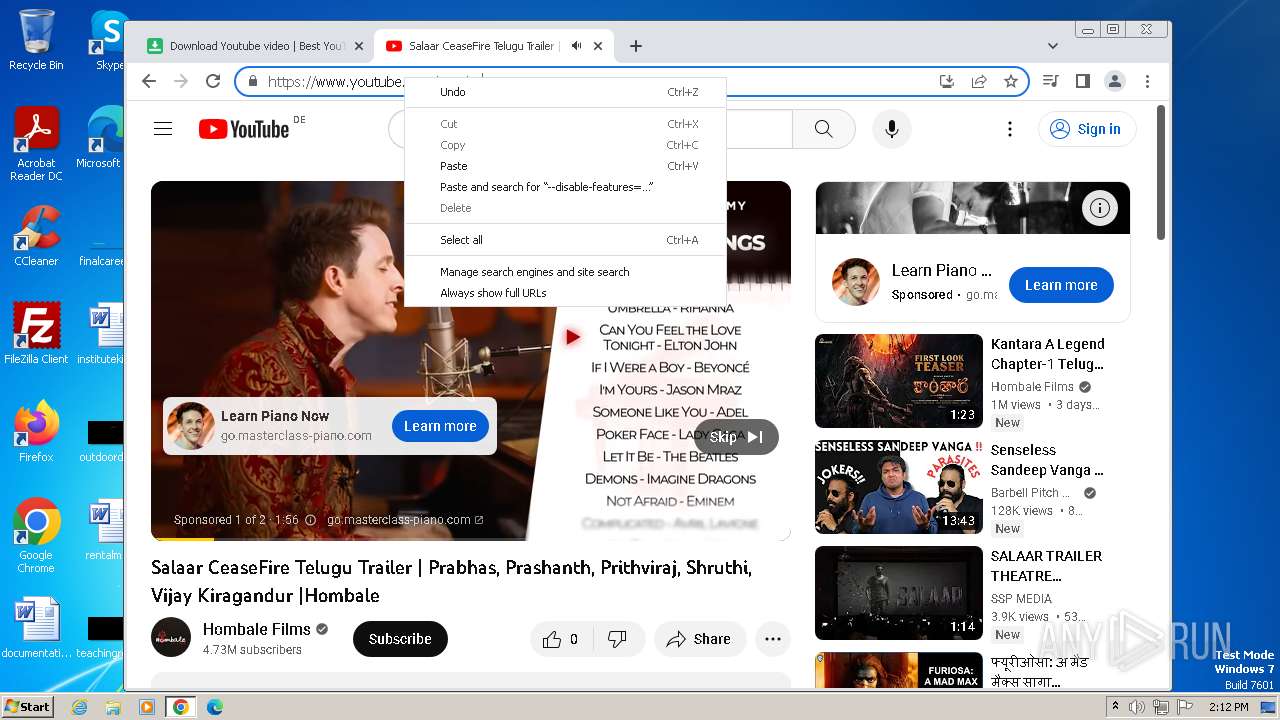Click the taskbar clock 2:12 PM
This screenshot has height=720, width=1280.
[1228, 707]
